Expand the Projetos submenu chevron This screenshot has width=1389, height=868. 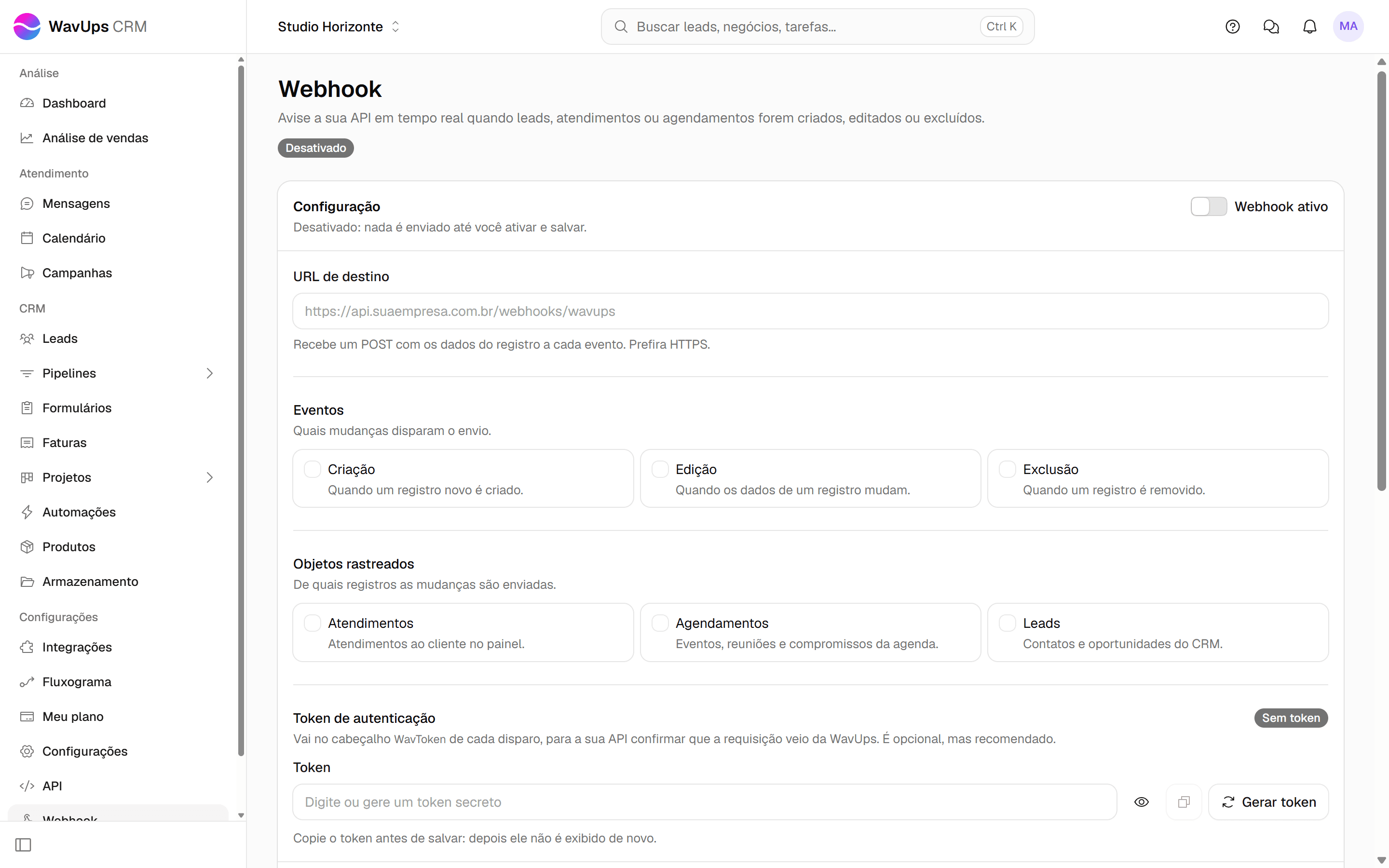pos(209,477)
